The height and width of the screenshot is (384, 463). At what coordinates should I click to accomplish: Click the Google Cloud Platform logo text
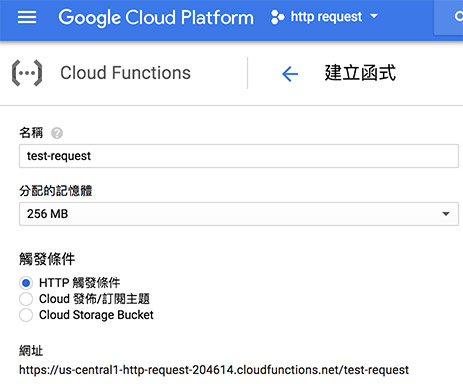(156, 17)
